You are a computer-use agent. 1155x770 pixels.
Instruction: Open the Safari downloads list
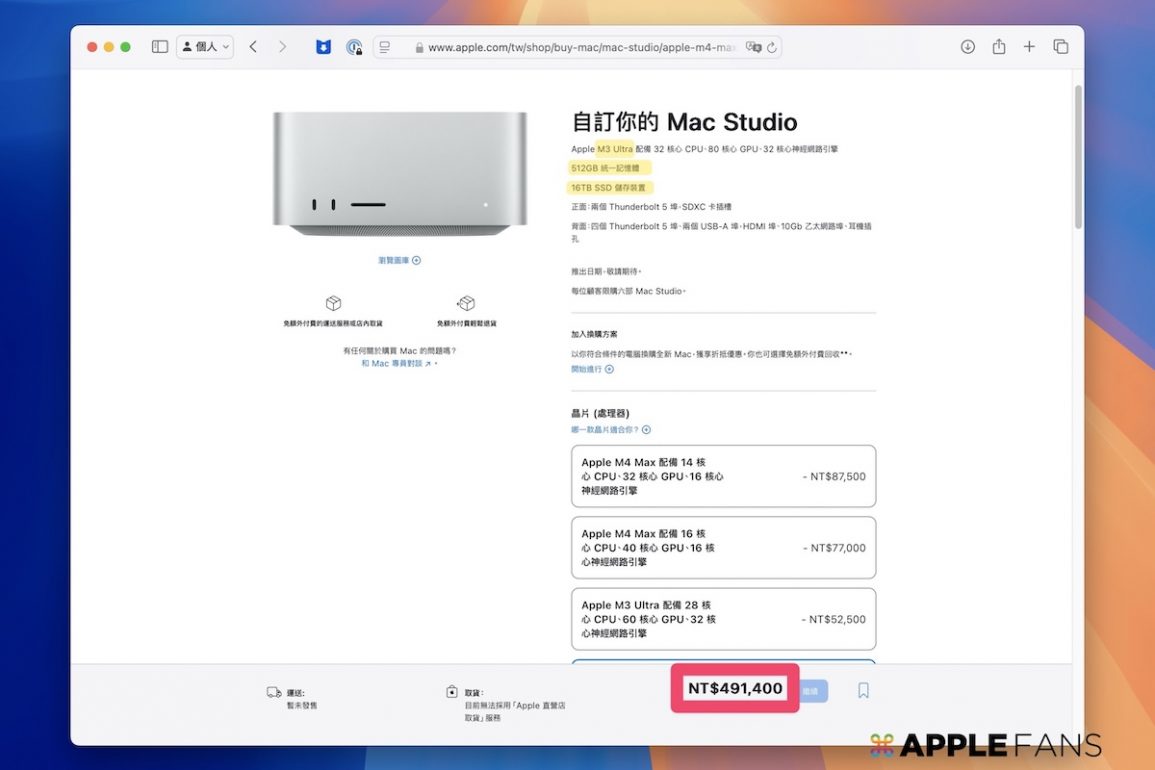[x=967, y=47]
